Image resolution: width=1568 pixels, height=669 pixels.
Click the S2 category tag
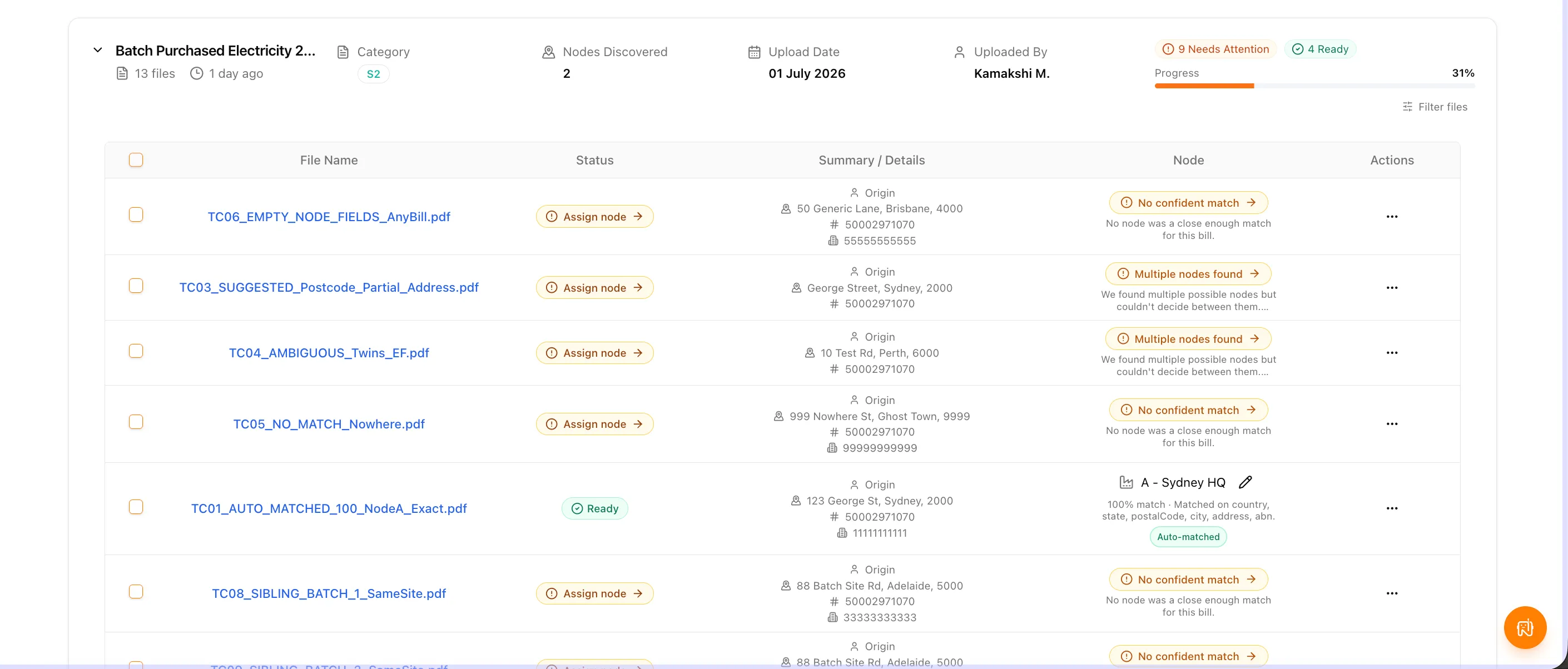tap(373, 74)
